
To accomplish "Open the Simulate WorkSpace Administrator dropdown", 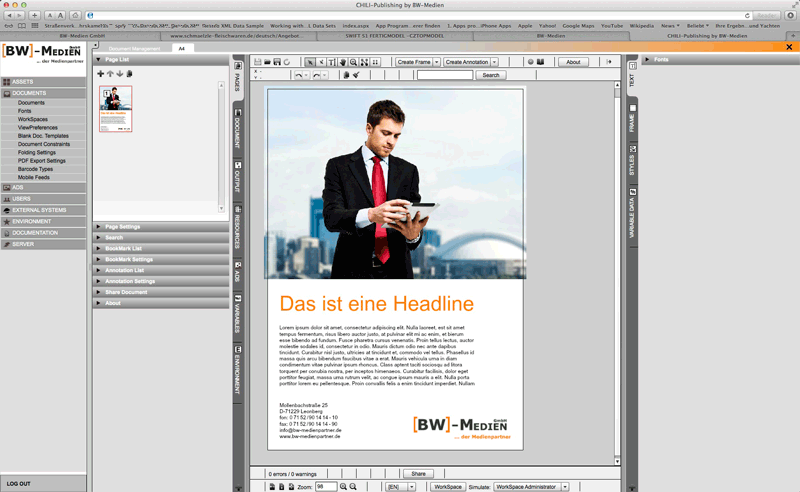I will (565, 486).
